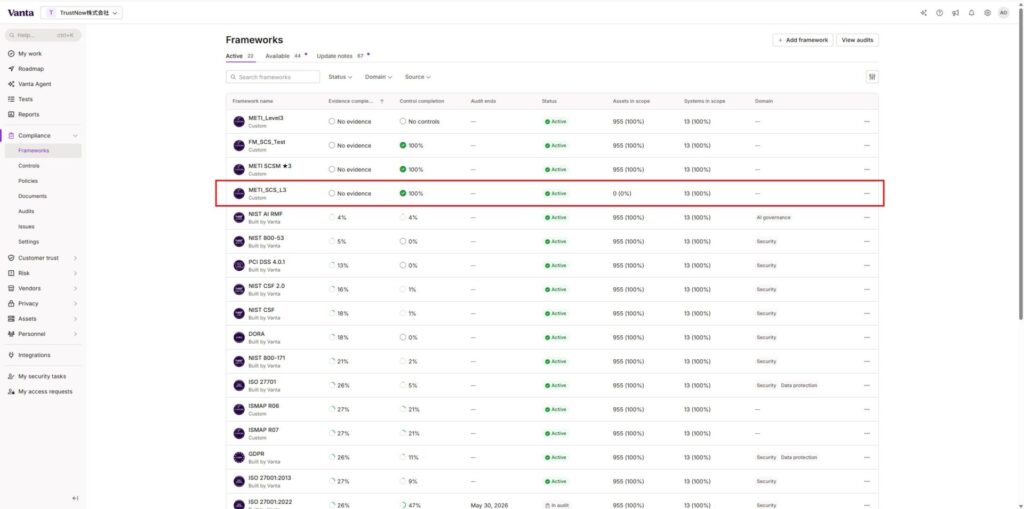Viewport: 1024px width, 509px height.
Task: Switch to the Available tab
Action: click(x=277, y=56)
